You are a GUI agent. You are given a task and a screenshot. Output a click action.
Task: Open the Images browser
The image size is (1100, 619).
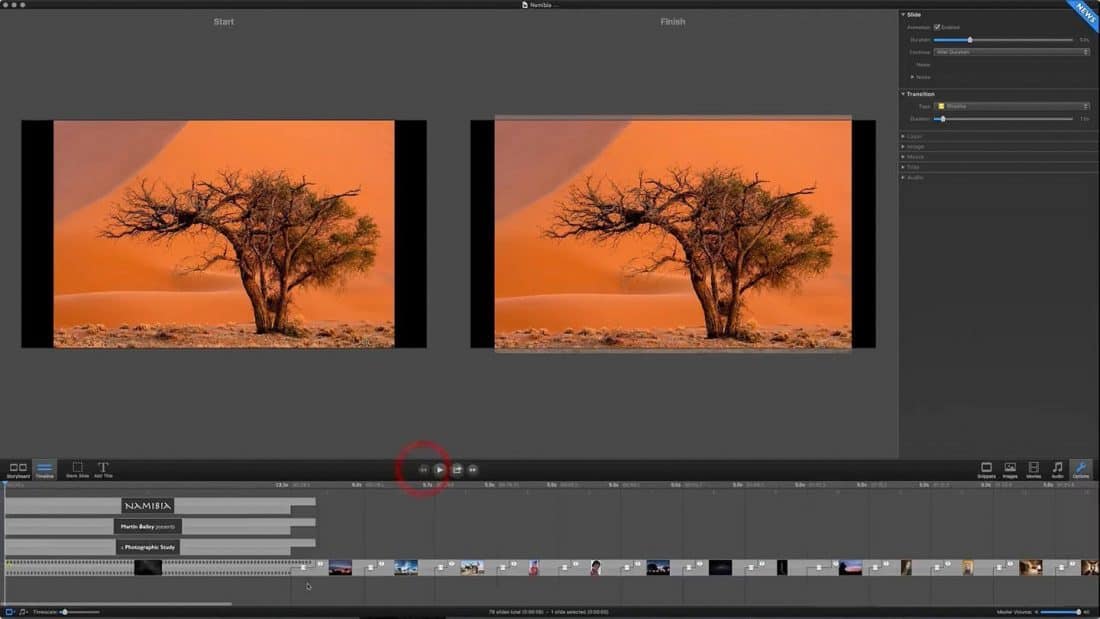pyautogui.click(x=1010, y=468)
